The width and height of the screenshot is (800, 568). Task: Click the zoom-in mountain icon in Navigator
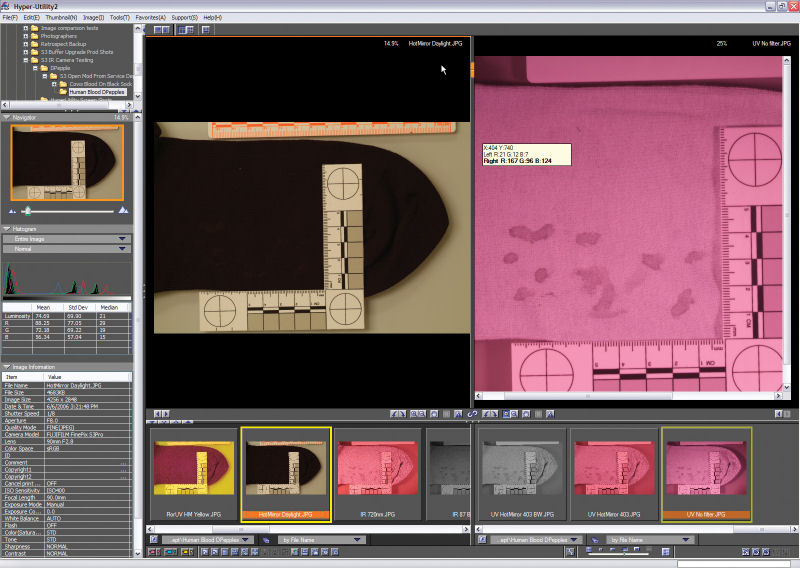click(x=123, y=210)
